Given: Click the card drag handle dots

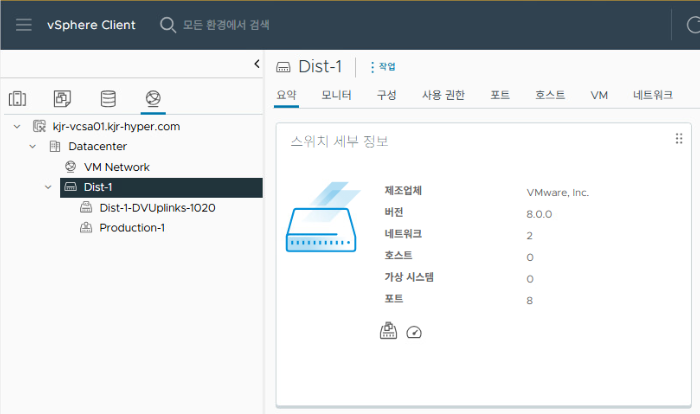Looking at the screenshot, I should [x=679, y=138].
